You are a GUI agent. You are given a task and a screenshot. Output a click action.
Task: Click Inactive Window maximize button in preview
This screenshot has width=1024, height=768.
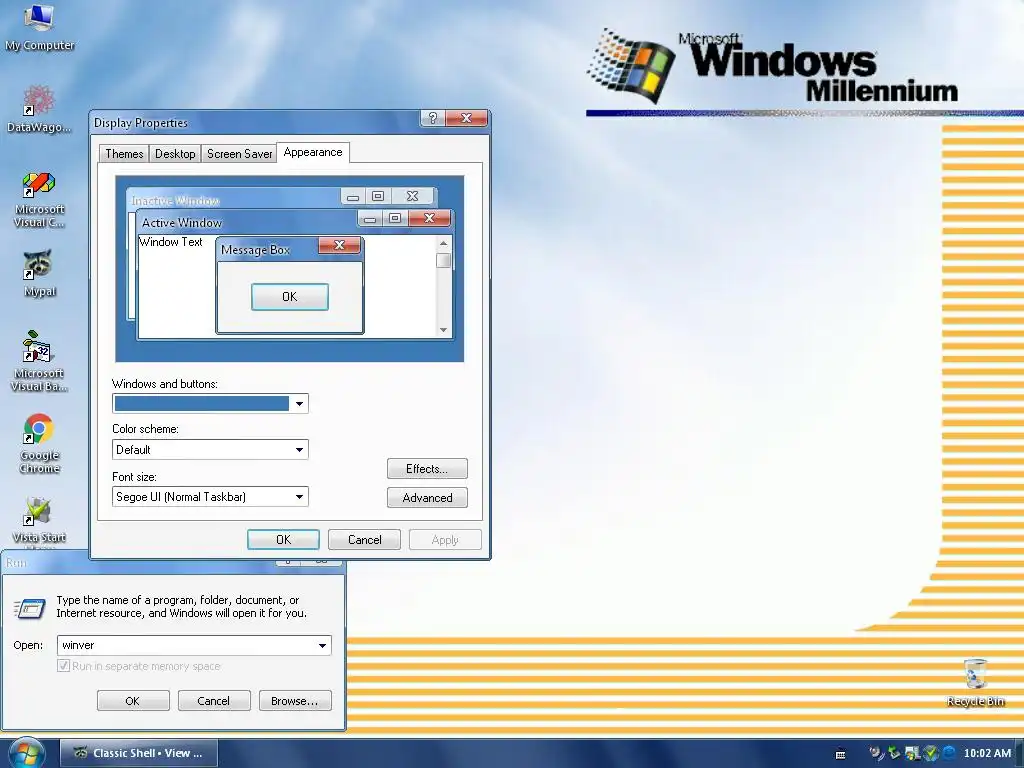377,196
